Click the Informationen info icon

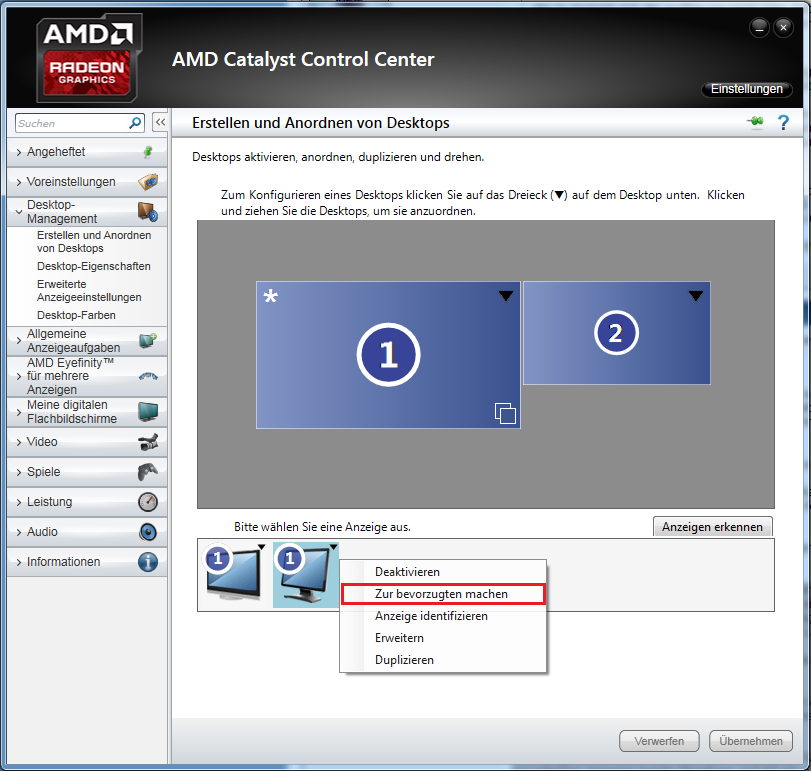click(x=148, y=562)
